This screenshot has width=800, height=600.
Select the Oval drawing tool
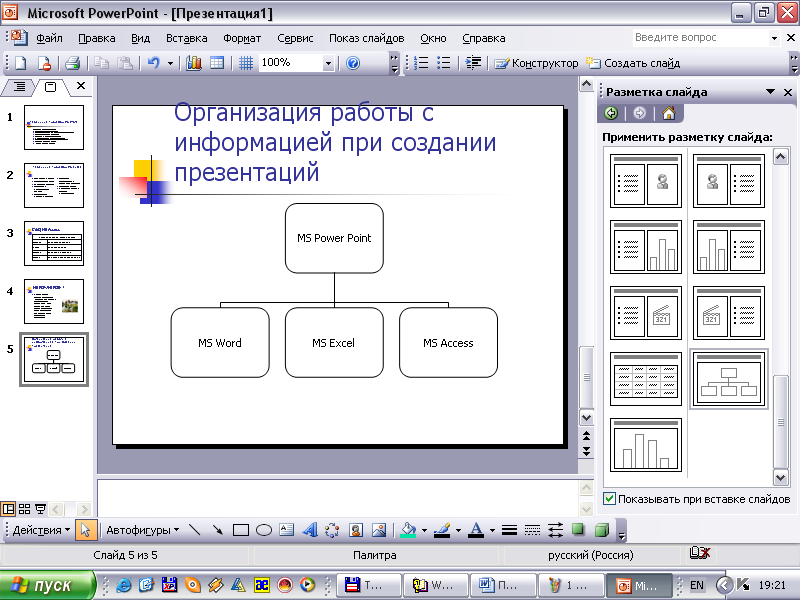pos(263,530)
